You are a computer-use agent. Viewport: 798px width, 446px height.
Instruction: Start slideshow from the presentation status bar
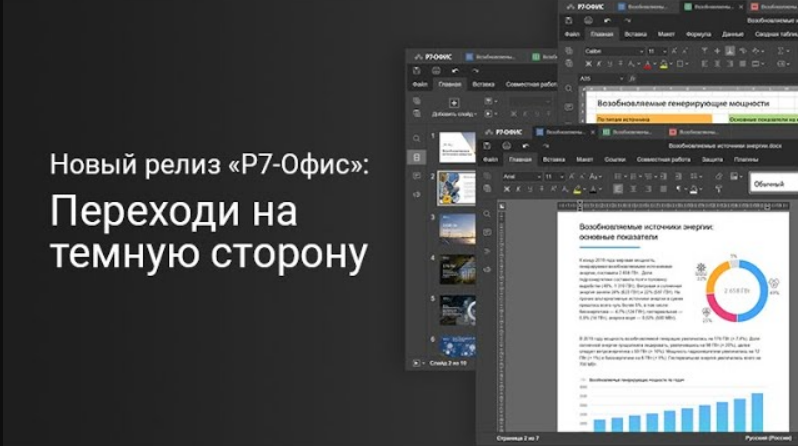click(416, 363)
